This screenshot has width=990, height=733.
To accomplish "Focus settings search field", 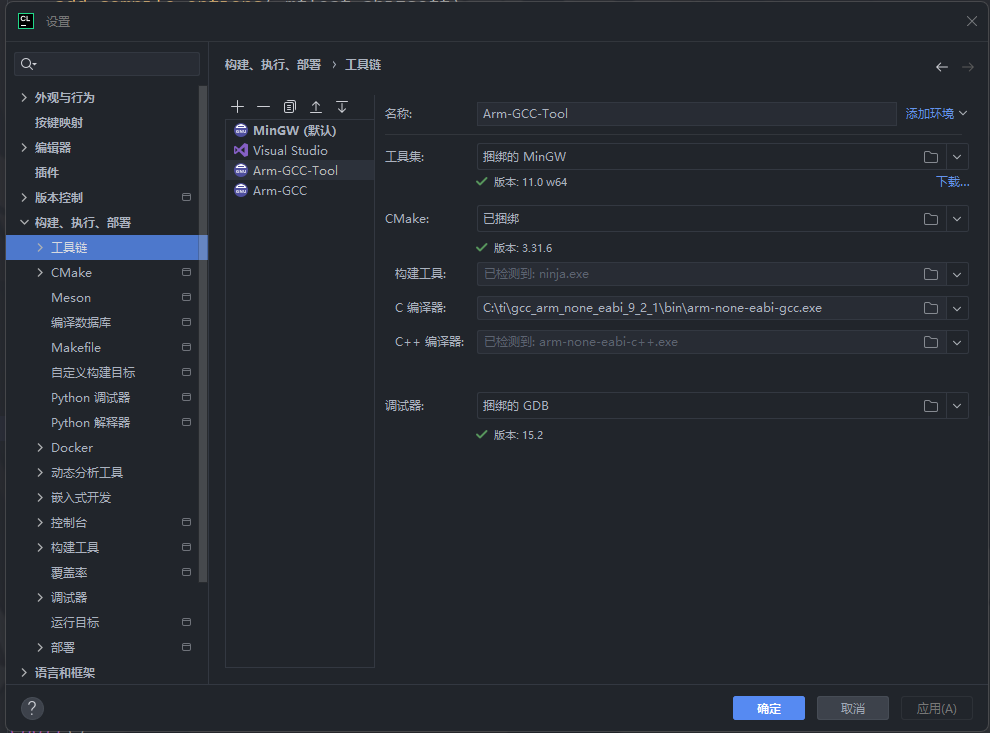I will coord(107,64).
